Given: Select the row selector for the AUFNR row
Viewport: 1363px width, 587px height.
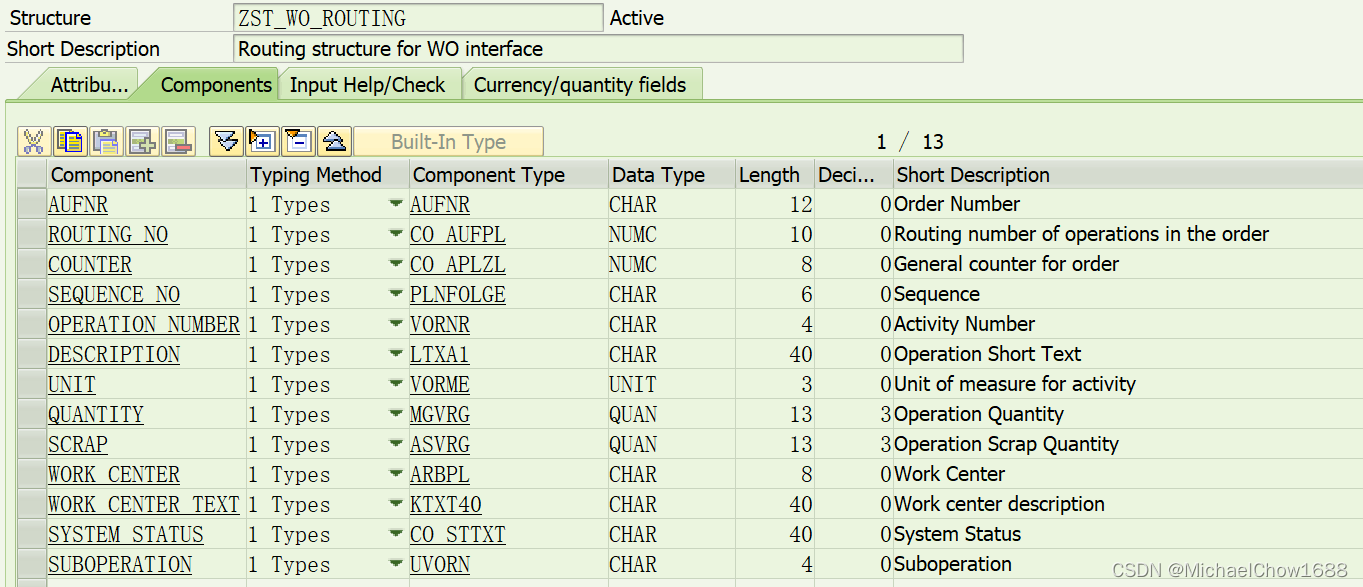Looking at the screenshot, I should point(32,204).
